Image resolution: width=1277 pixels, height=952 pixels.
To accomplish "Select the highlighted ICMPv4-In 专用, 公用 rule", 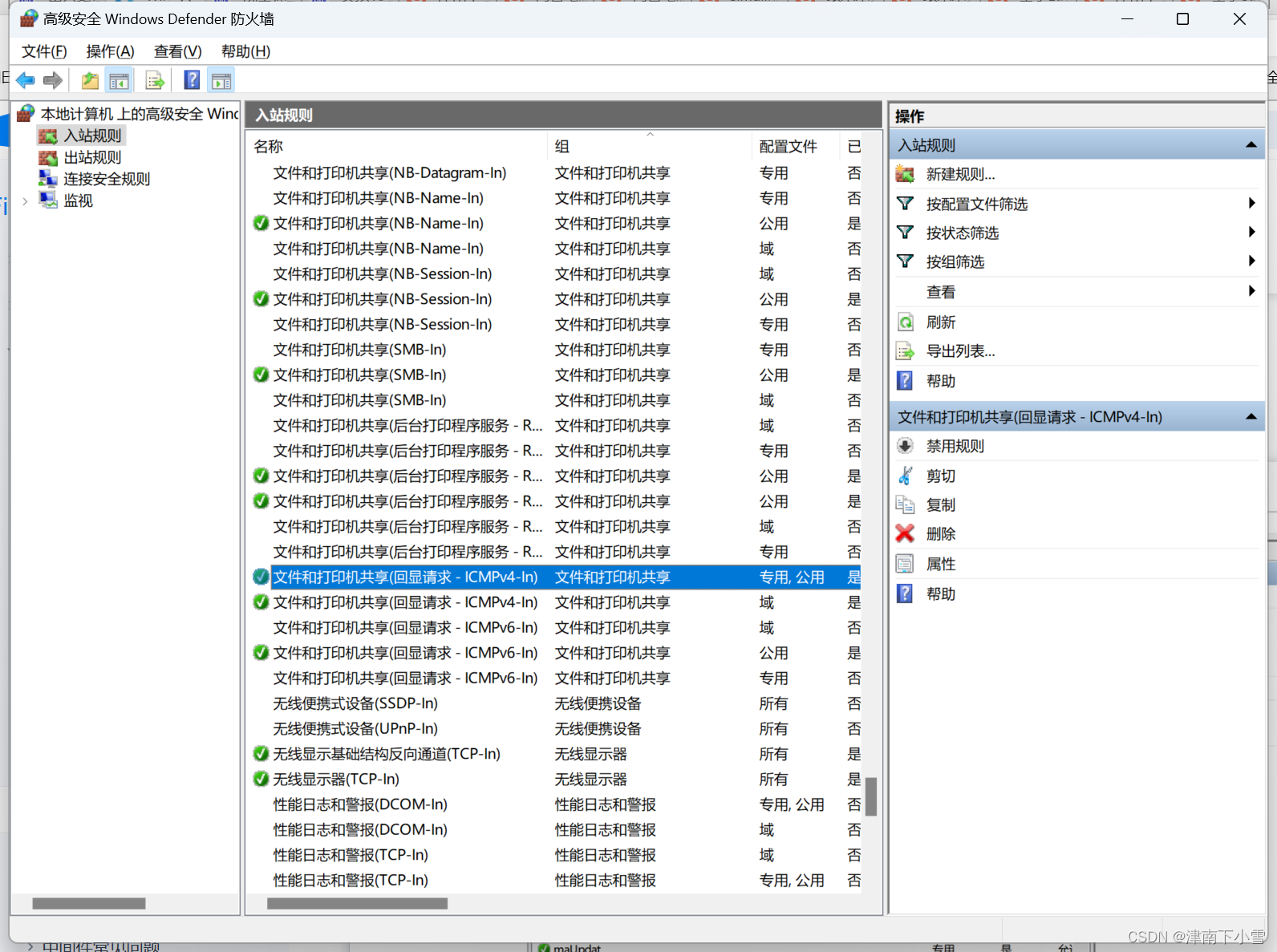I will point(555,577).
